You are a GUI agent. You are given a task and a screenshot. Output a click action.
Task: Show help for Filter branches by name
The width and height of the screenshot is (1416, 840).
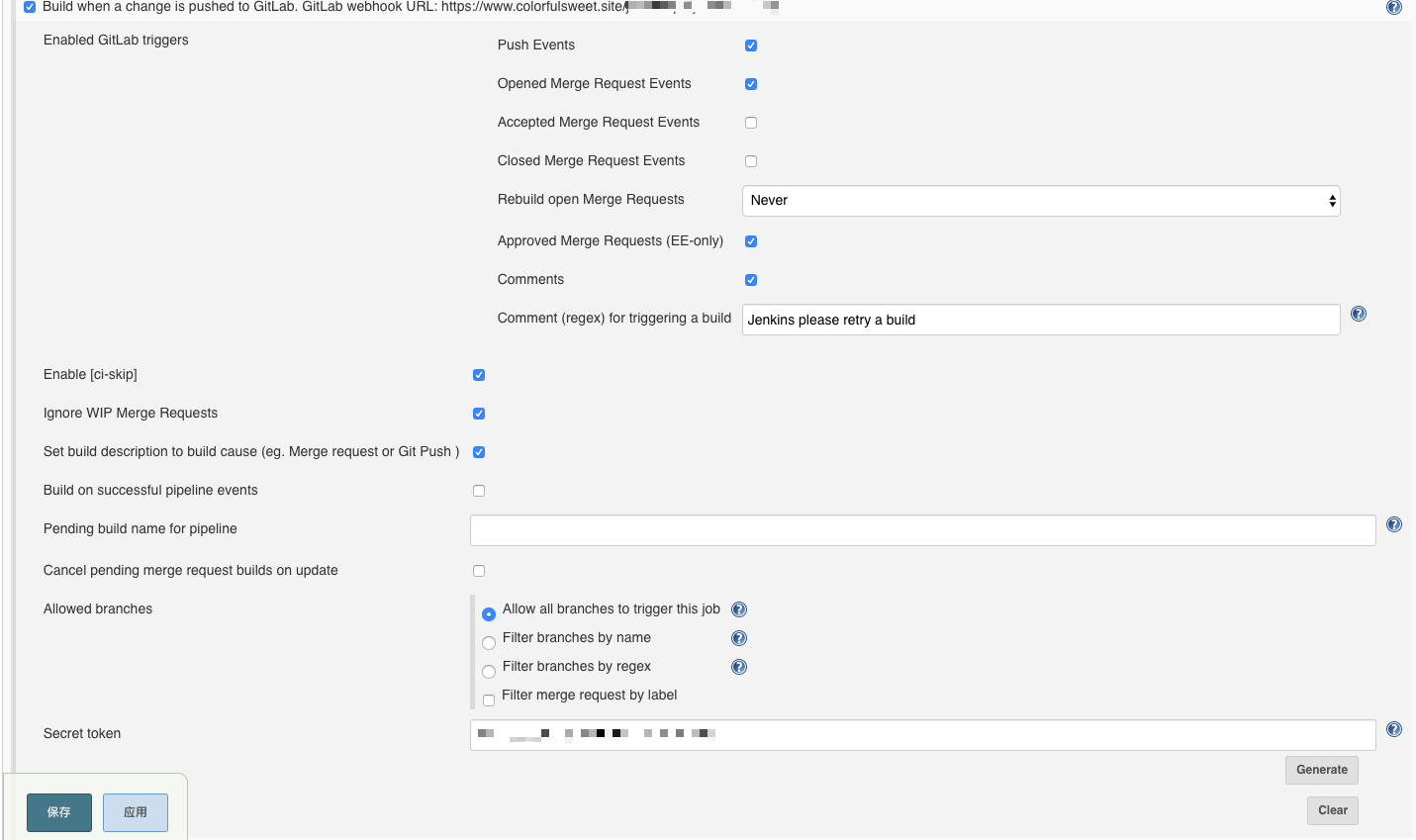[738, 638]
